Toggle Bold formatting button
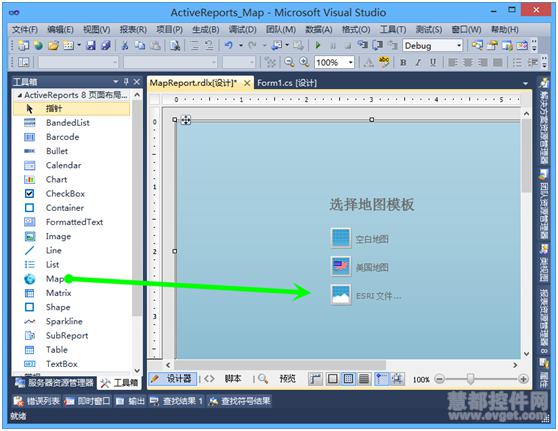Viewport: 558px width, 431px height. pos(403,63)
